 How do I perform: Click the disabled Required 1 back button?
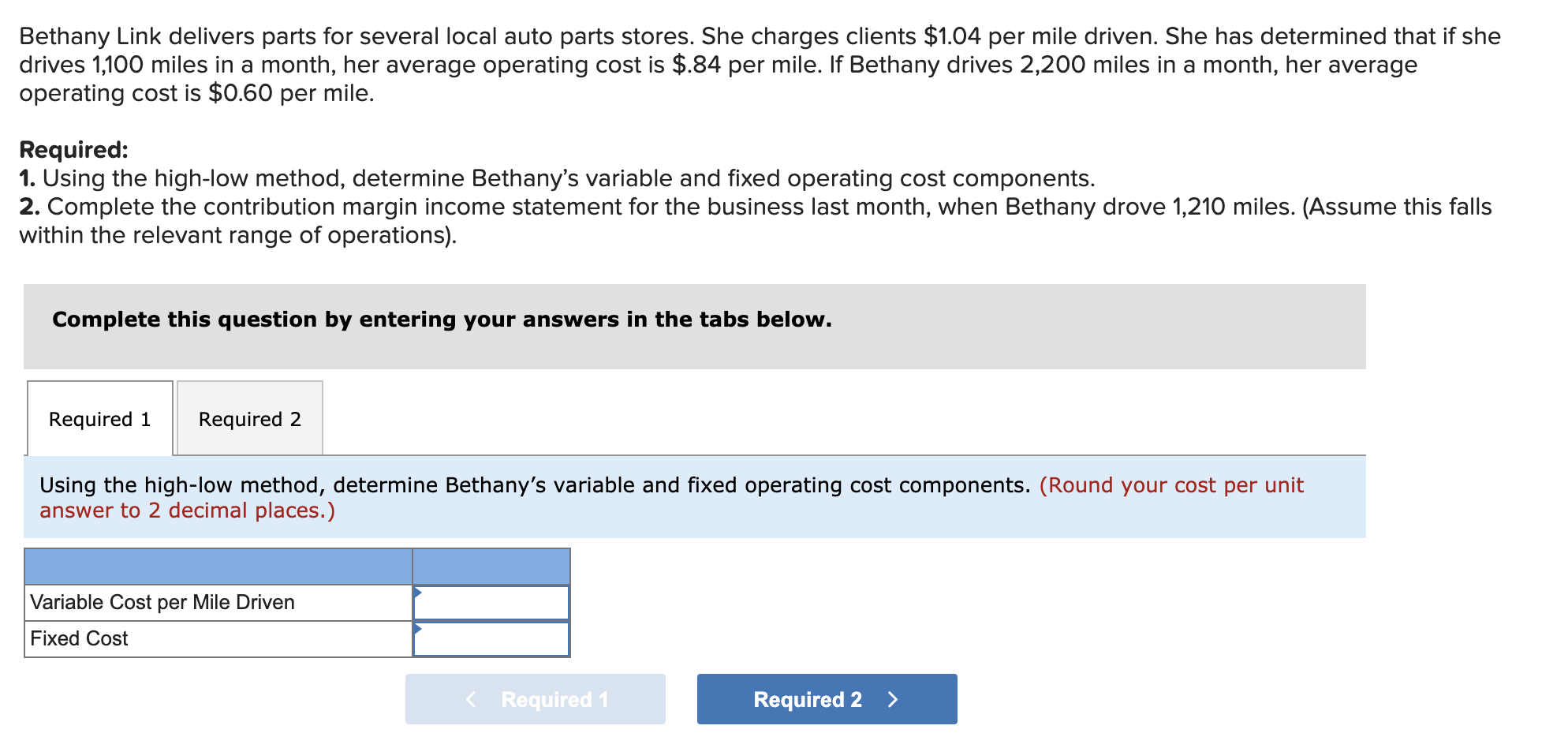(535, 698)
